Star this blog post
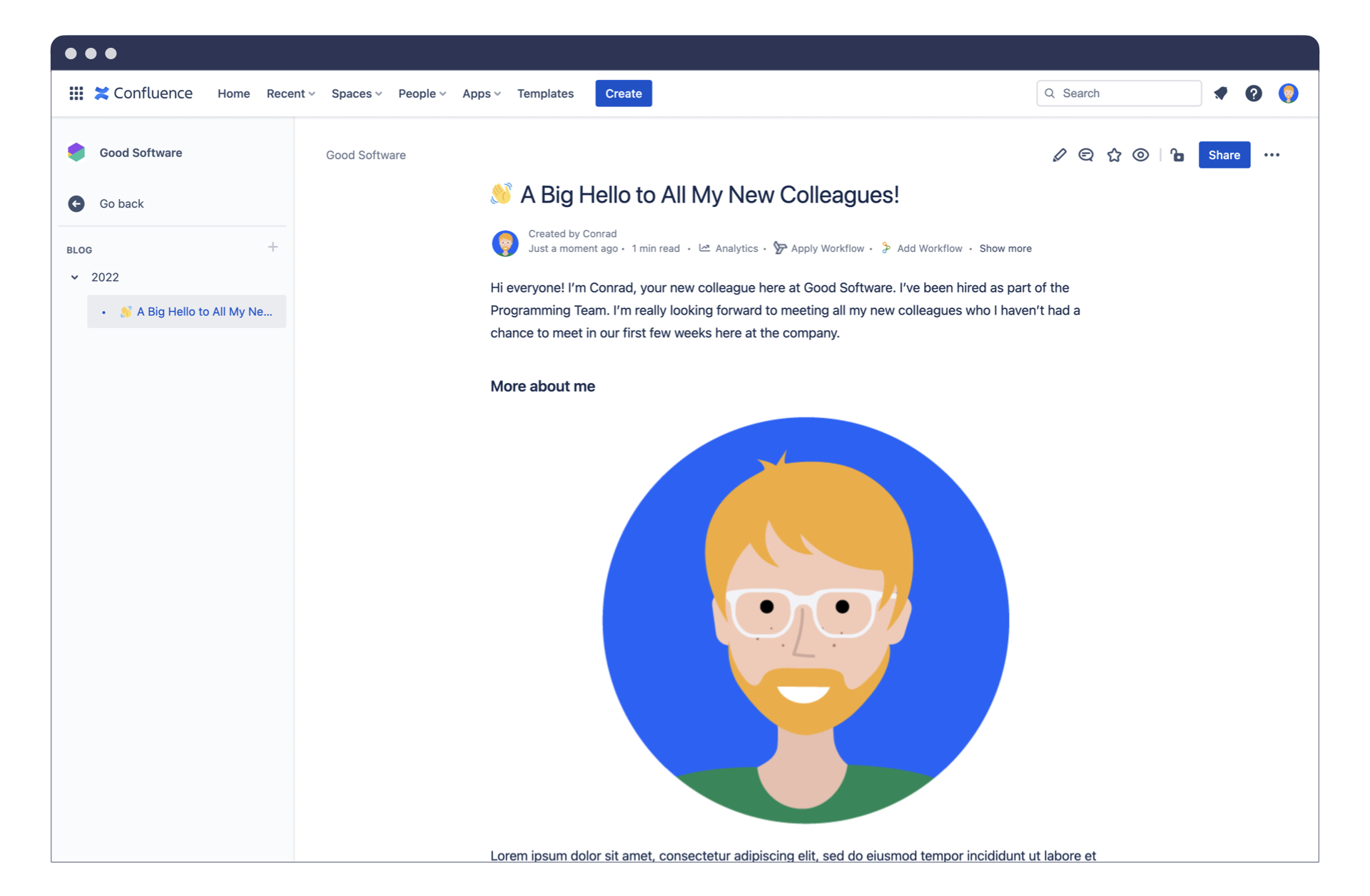1370x896 pixels. click(1114, 155)
